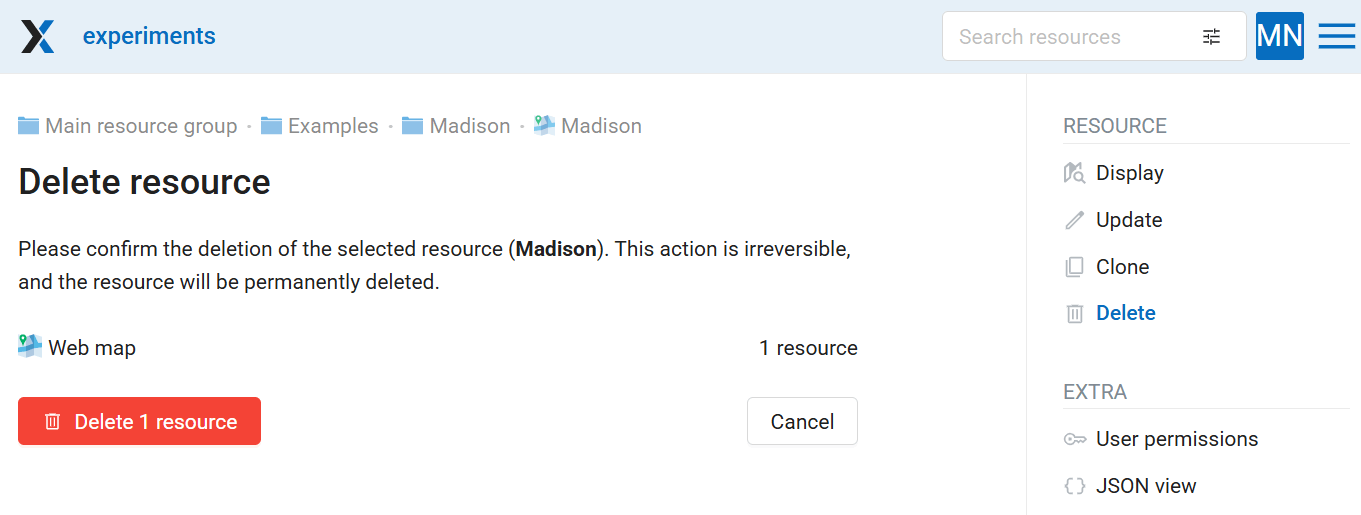Confirm with Delete 1 resource button
The image size is (1361, 515).
[x=139, y=421]
